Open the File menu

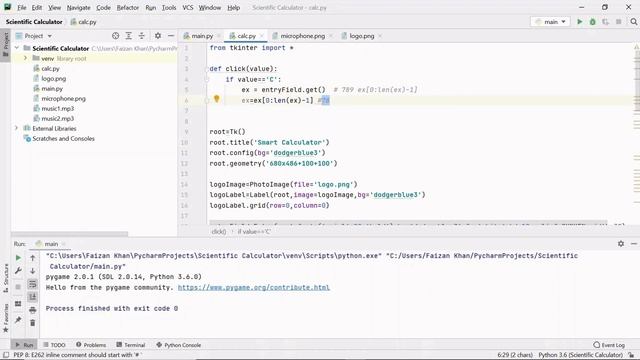(x=22, y=7)
